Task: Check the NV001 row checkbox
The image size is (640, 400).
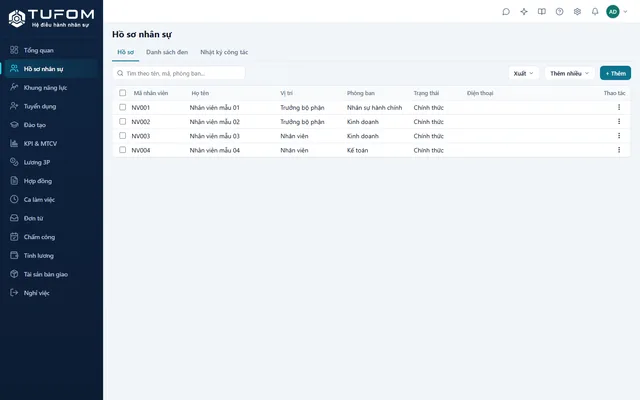Action: (x=122, y=107)
